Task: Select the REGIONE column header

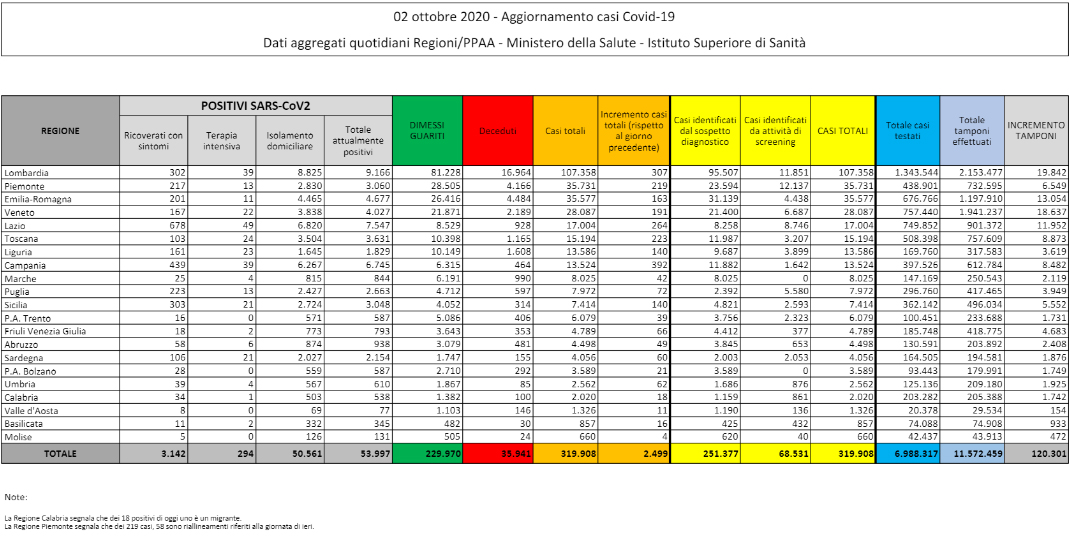Action: click(60, 130)
